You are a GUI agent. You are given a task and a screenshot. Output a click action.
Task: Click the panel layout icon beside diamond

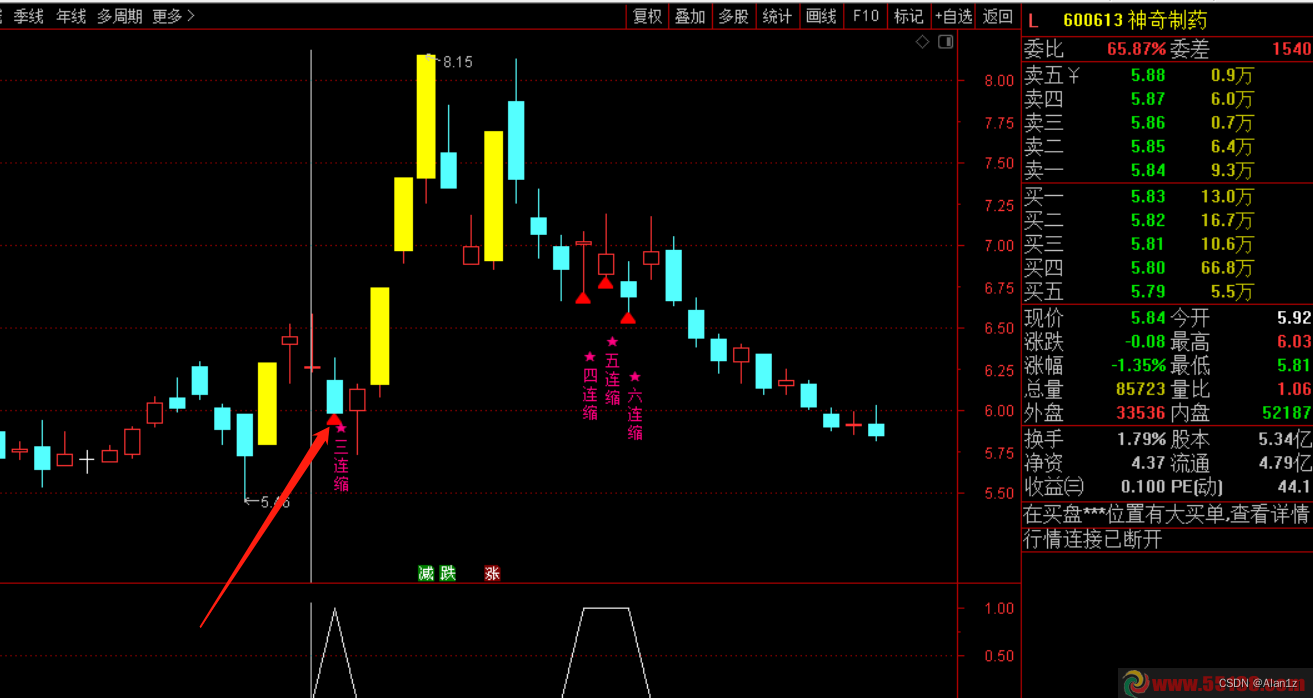945,42
